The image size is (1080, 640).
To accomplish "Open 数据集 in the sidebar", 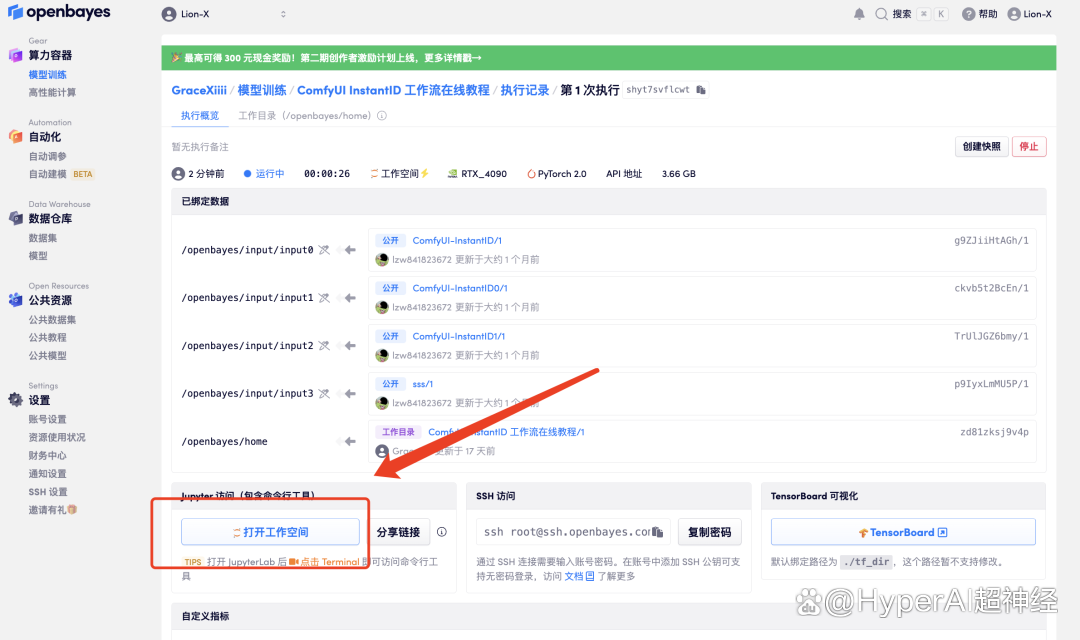I will tap(43, 238).
